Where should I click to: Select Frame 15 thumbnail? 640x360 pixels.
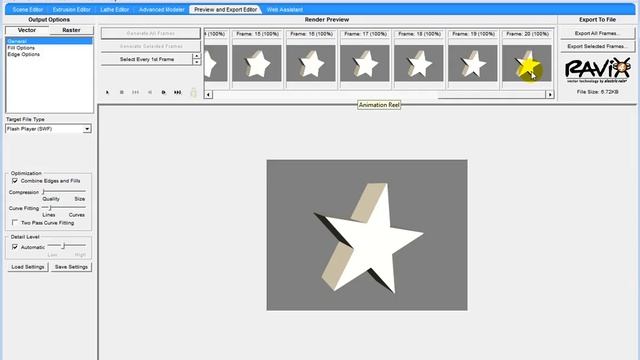tap(257, 63)
